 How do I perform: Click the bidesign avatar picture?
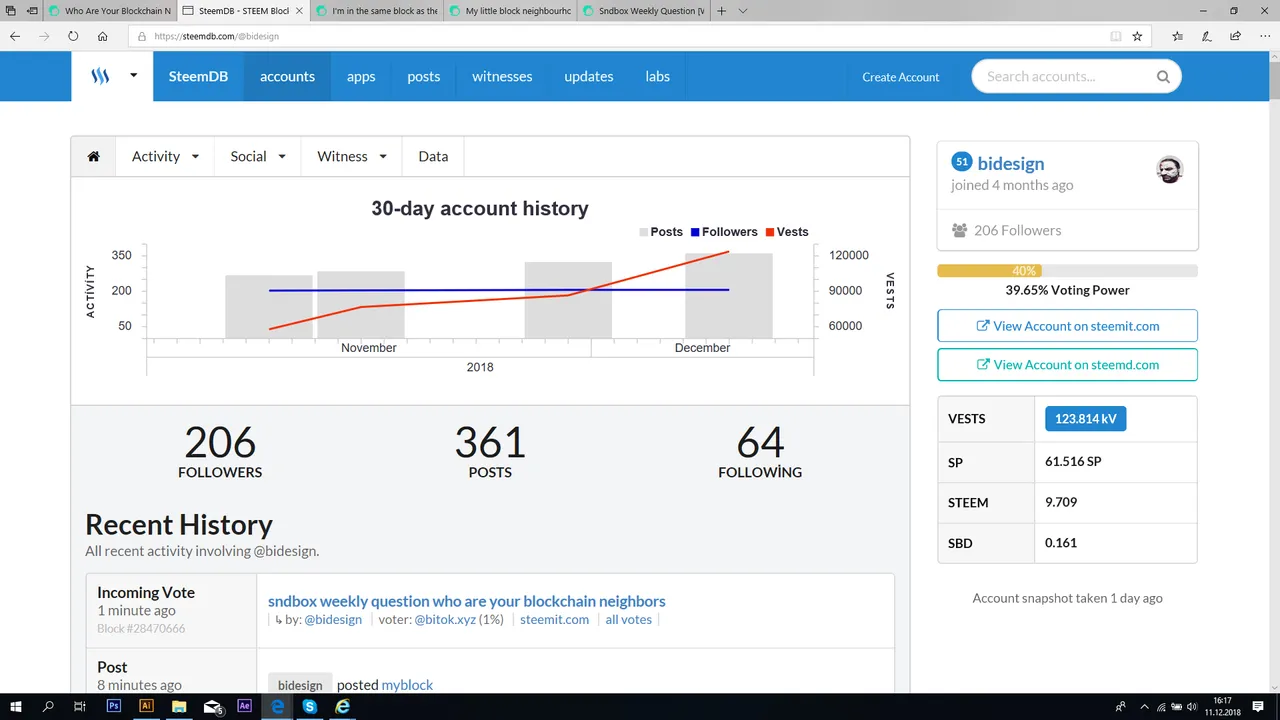pyautogui.click(x=1169, y=170)
